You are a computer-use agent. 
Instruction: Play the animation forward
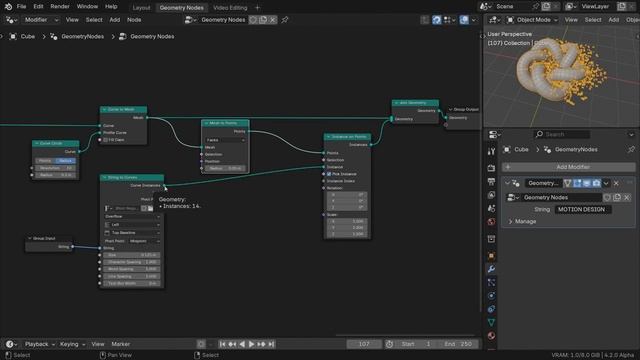click(x=251, y=344)
